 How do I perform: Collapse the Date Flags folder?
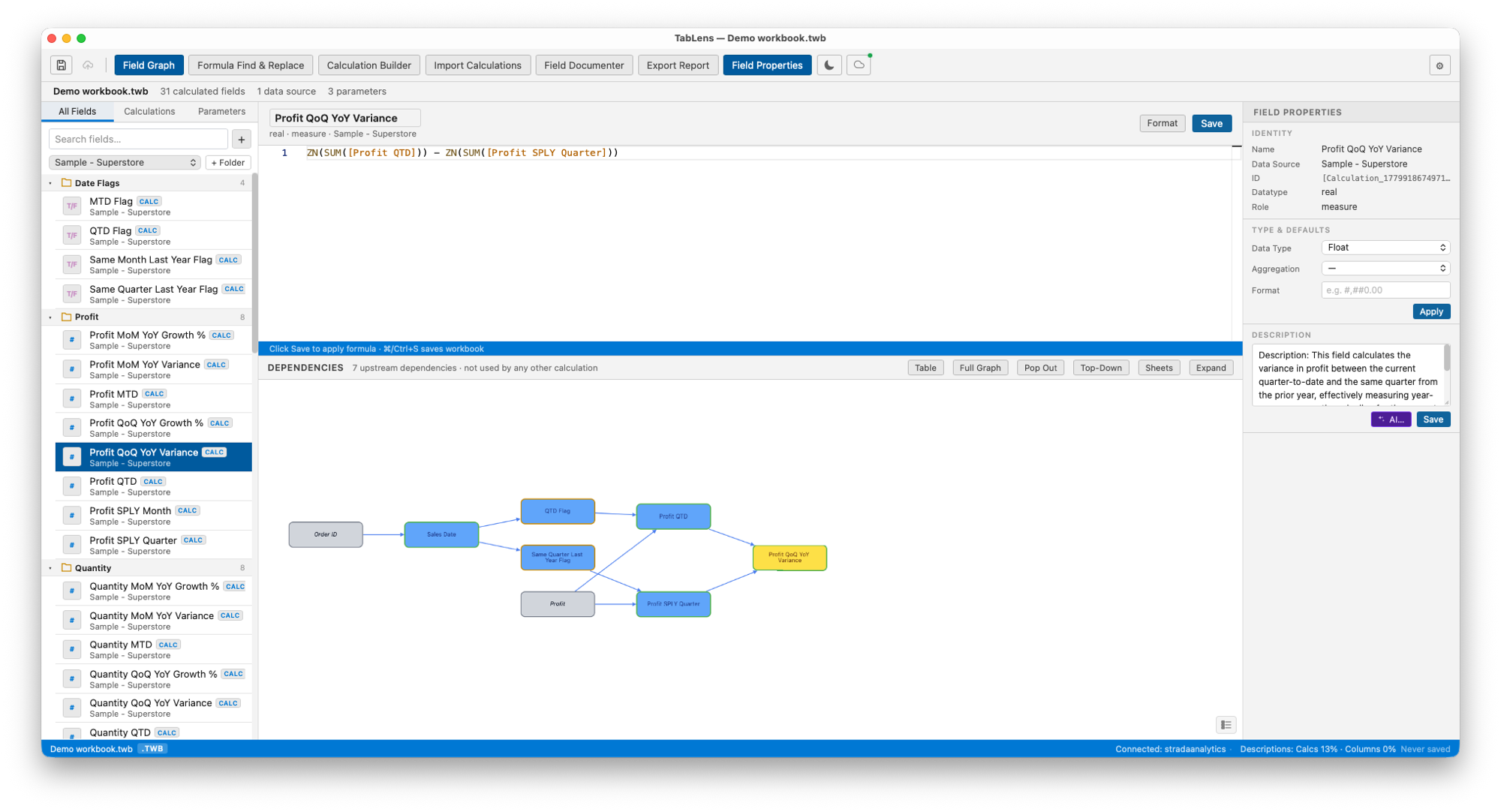point(50,183)
